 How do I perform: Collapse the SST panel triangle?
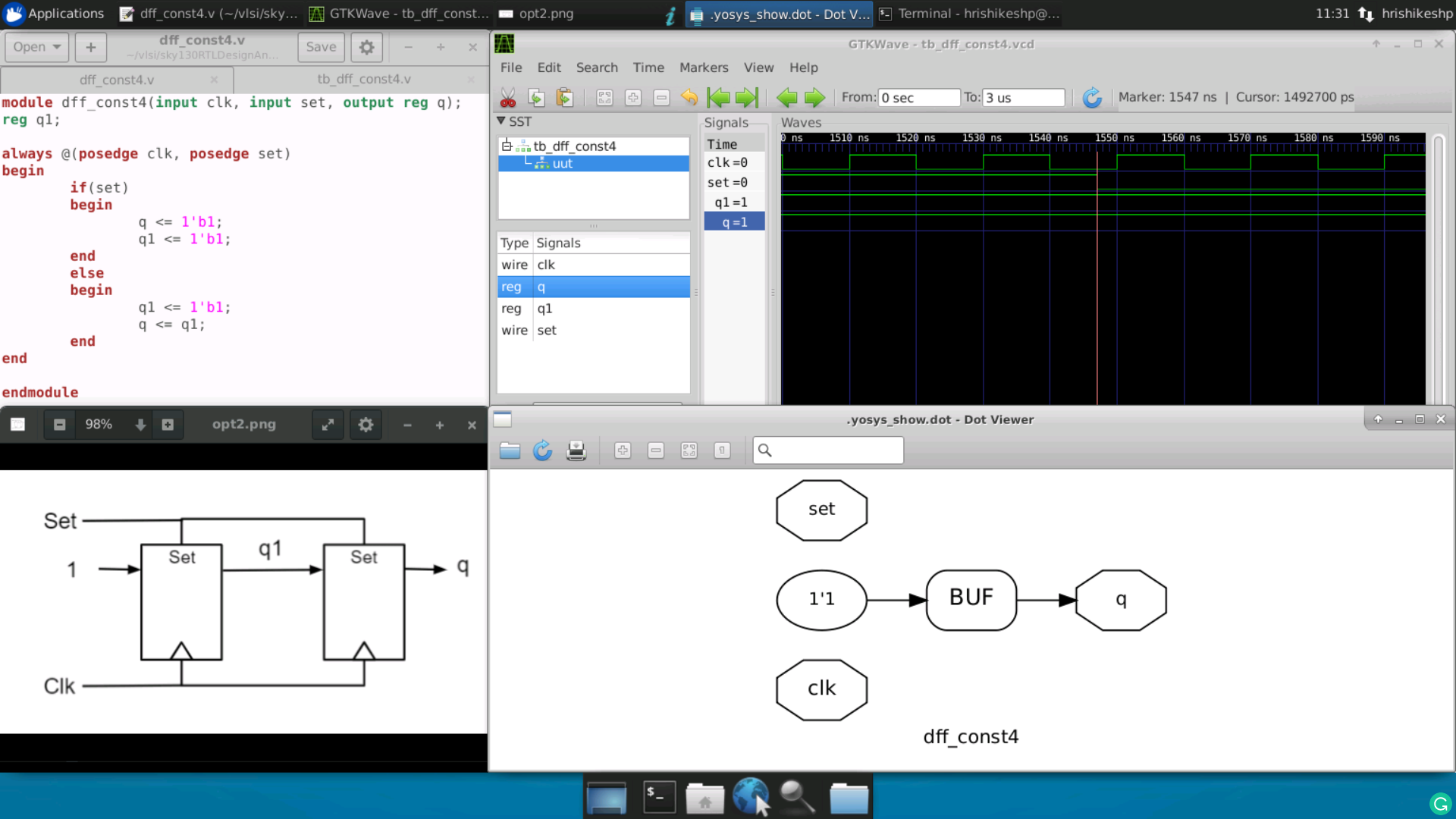[x=501, y=121]
